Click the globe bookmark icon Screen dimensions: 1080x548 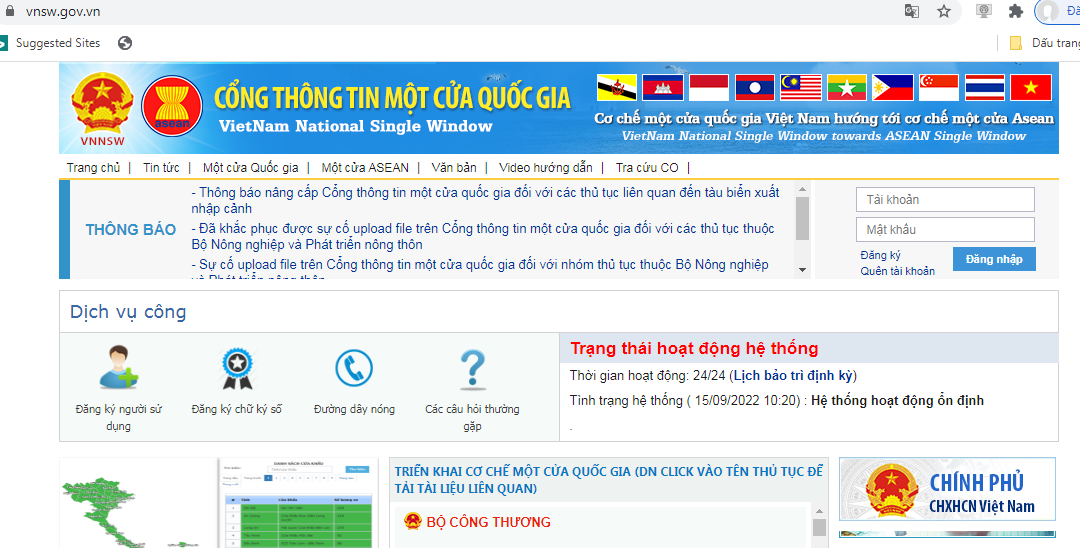point(125,43)
